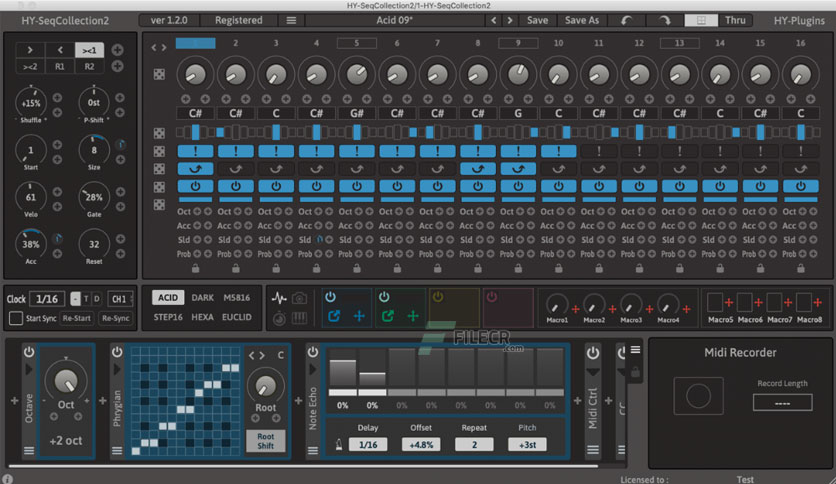
Task: Open Note Echo module menu icon
Action: 313,451
